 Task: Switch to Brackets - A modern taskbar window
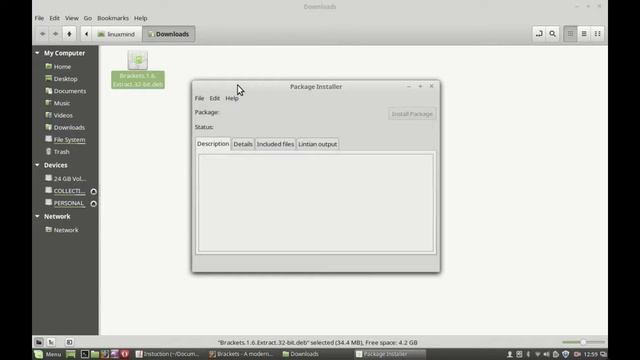(240, 354)
